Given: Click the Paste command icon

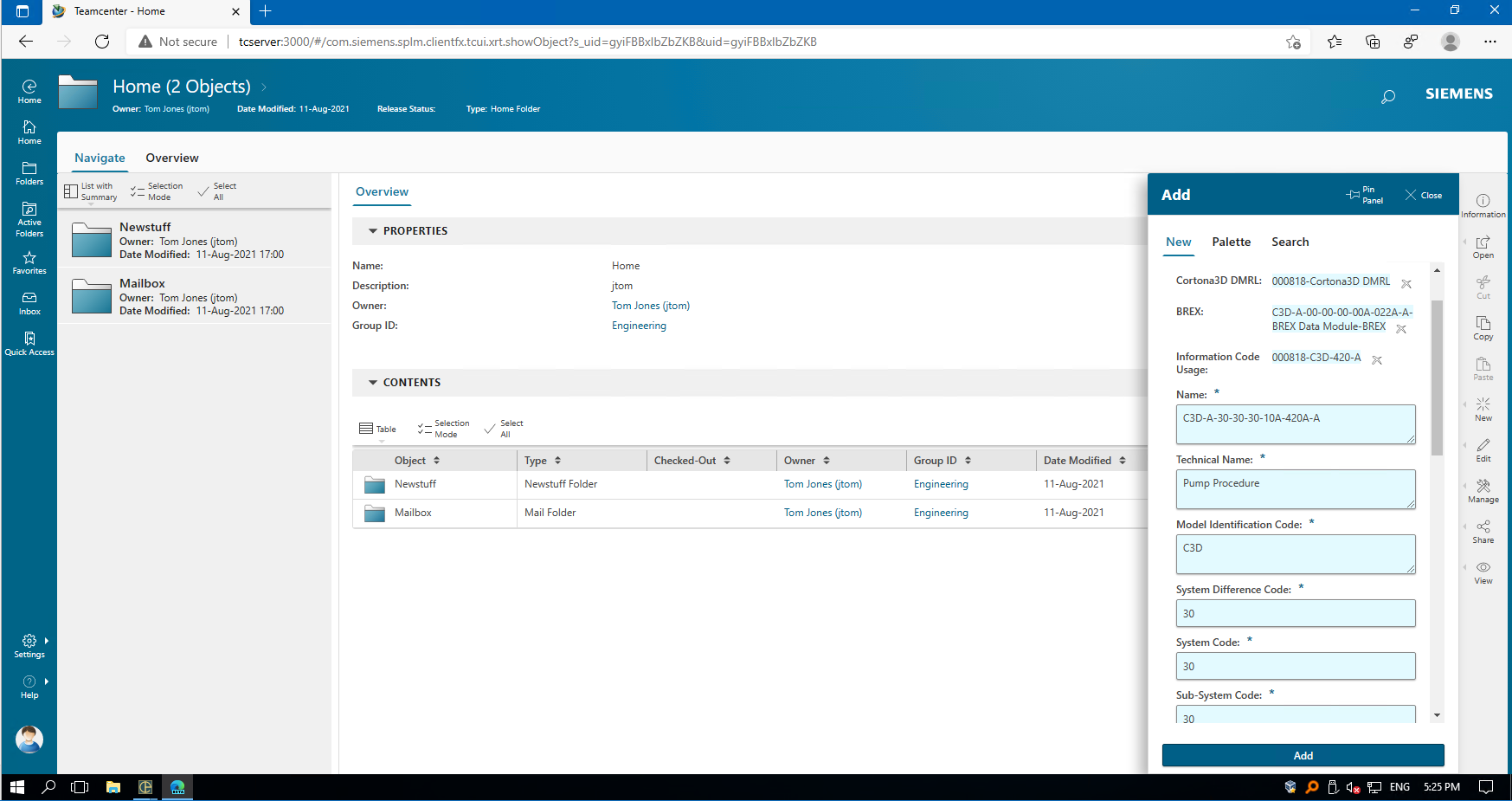Looking at the screenshot, I should point(1483,369).
